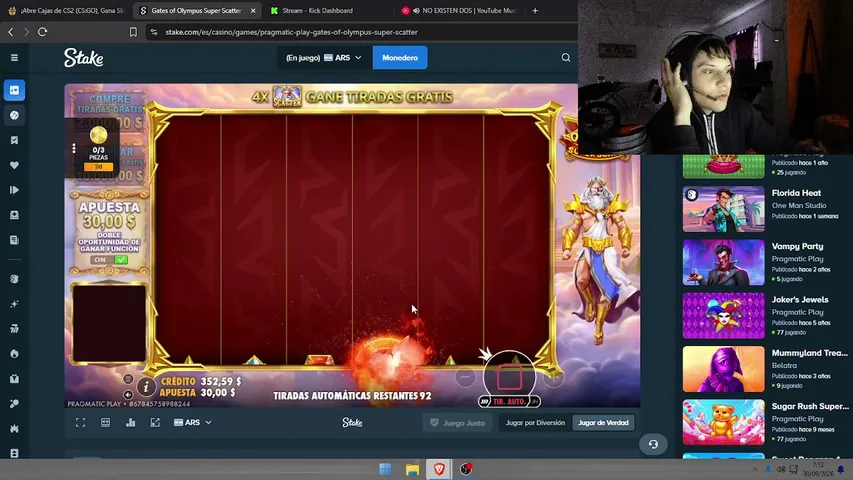Toggle double chance ON switch
The width and height of the screenshot is (853, 480).
coord(109,260)
